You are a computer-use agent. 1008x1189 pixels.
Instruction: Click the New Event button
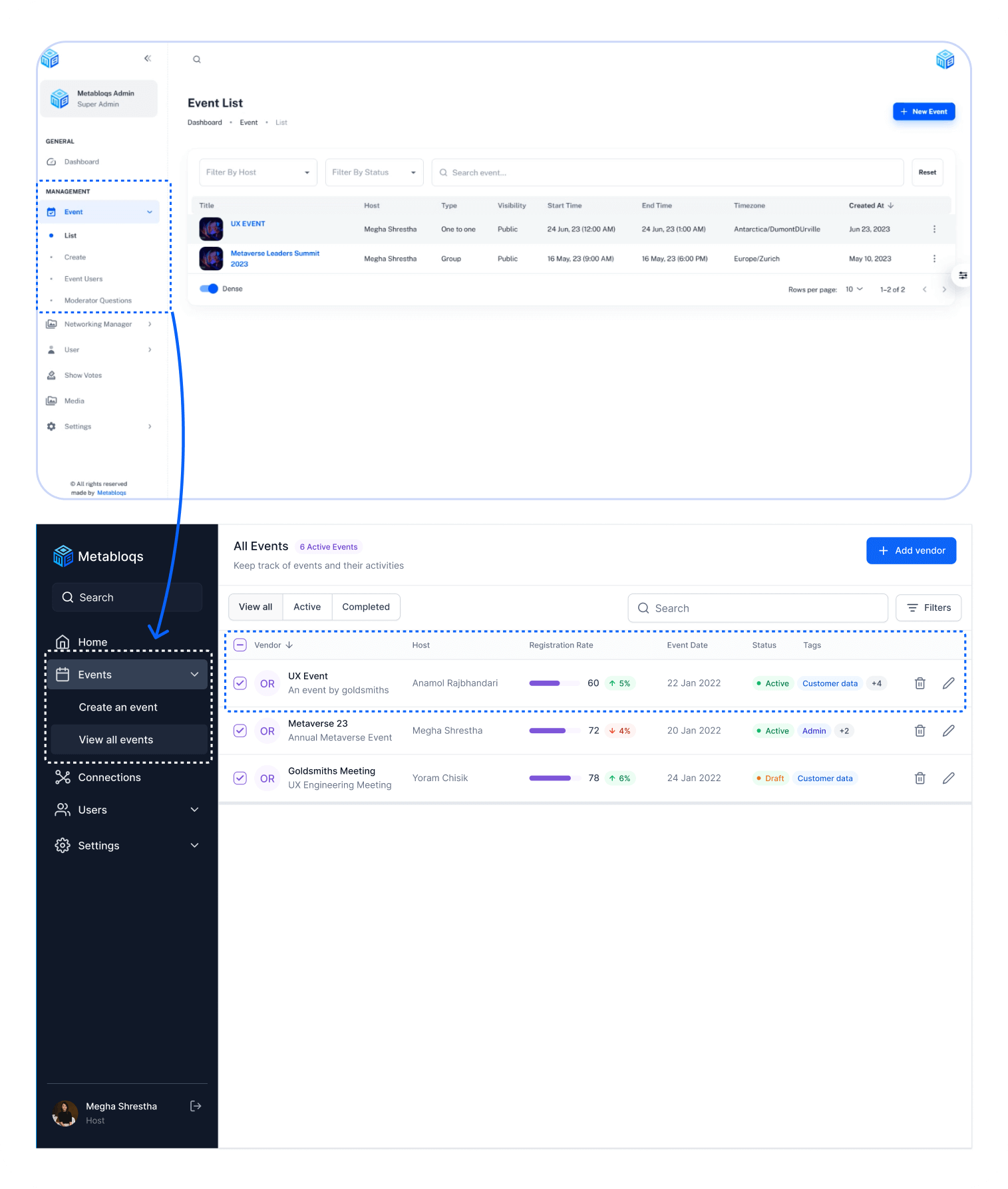[x=924, y=112]
